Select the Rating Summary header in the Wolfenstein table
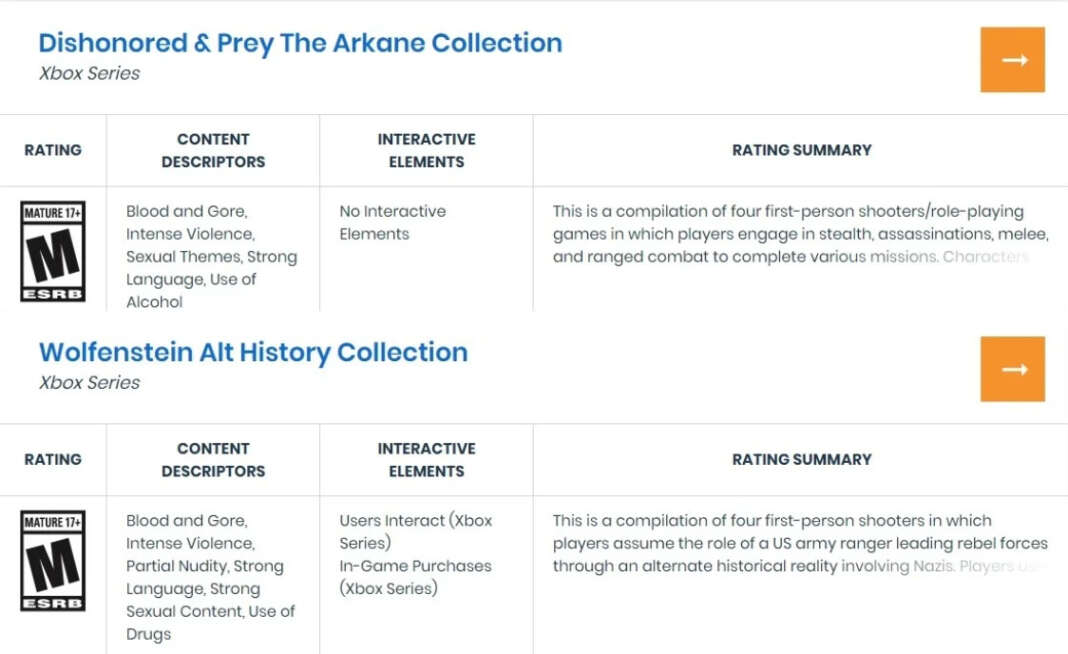1068x654 pixels. (801, 459)
